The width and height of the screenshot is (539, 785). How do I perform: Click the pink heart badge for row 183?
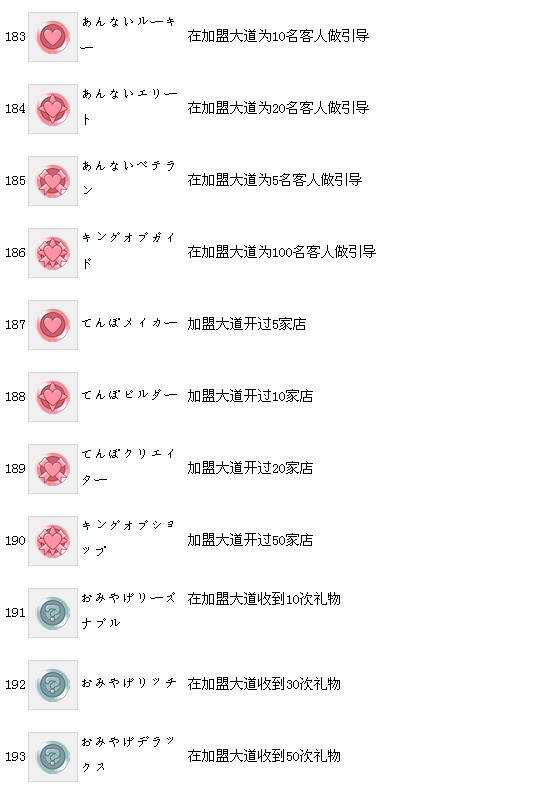tap(53, 37)
